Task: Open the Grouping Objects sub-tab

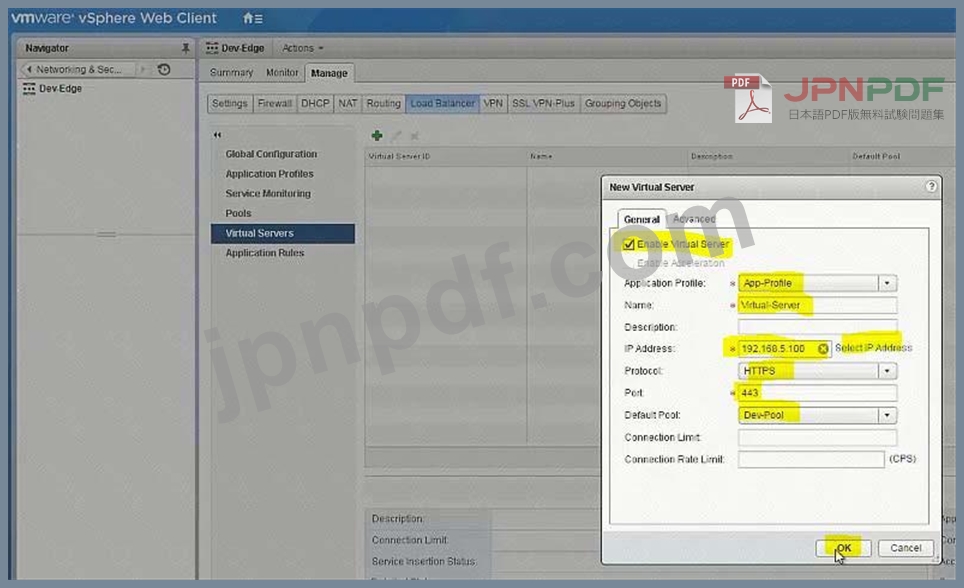Action: [623, 103]
